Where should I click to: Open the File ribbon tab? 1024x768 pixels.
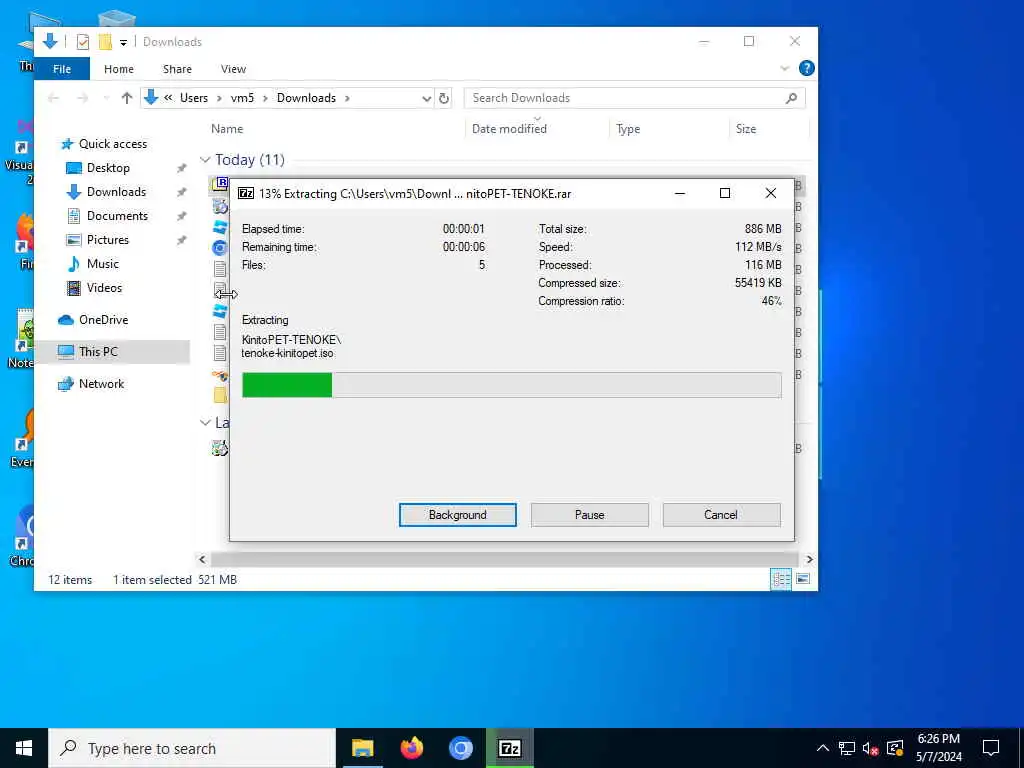point(62,69)
